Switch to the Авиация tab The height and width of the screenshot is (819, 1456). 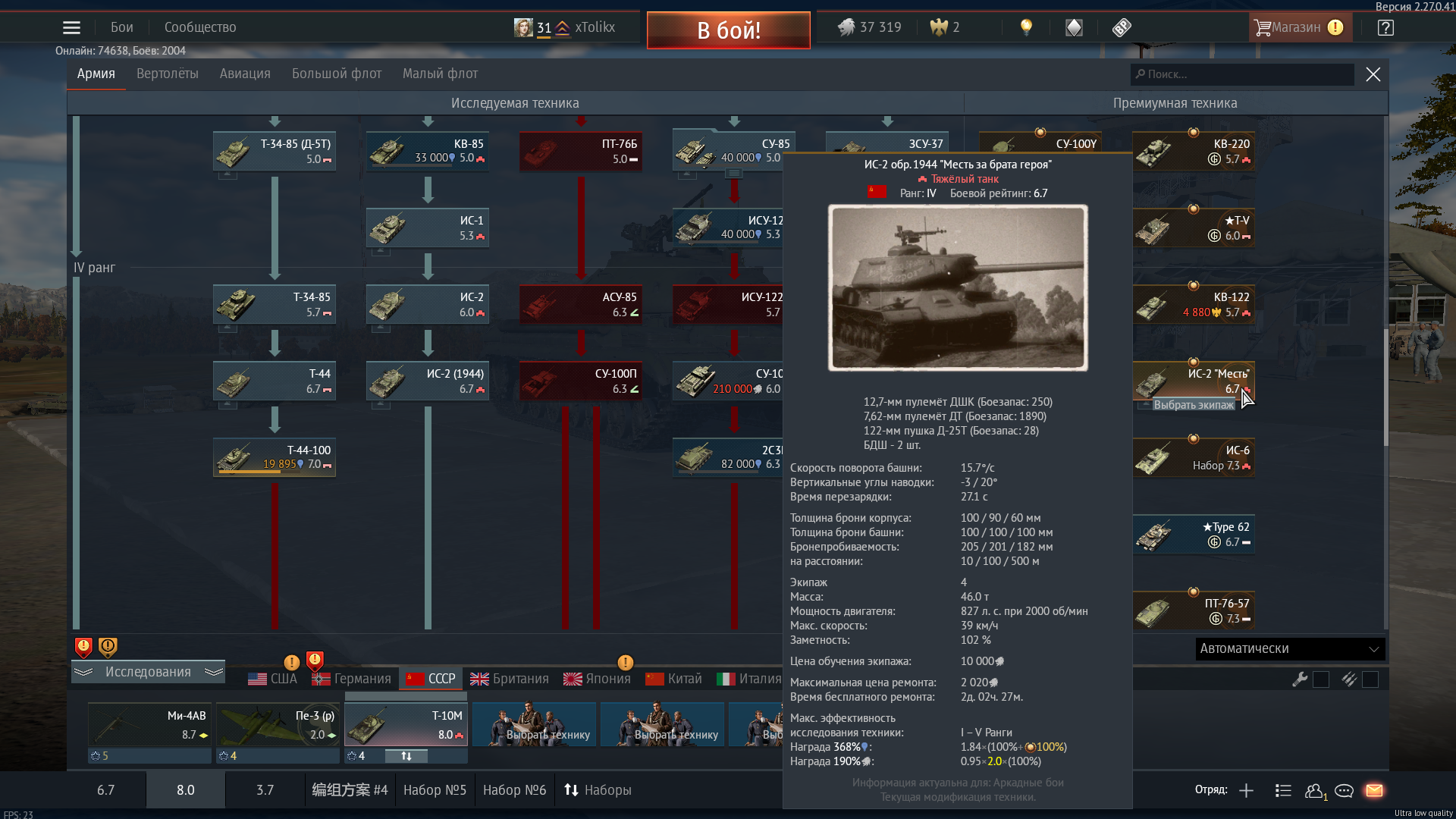(245, 74)
